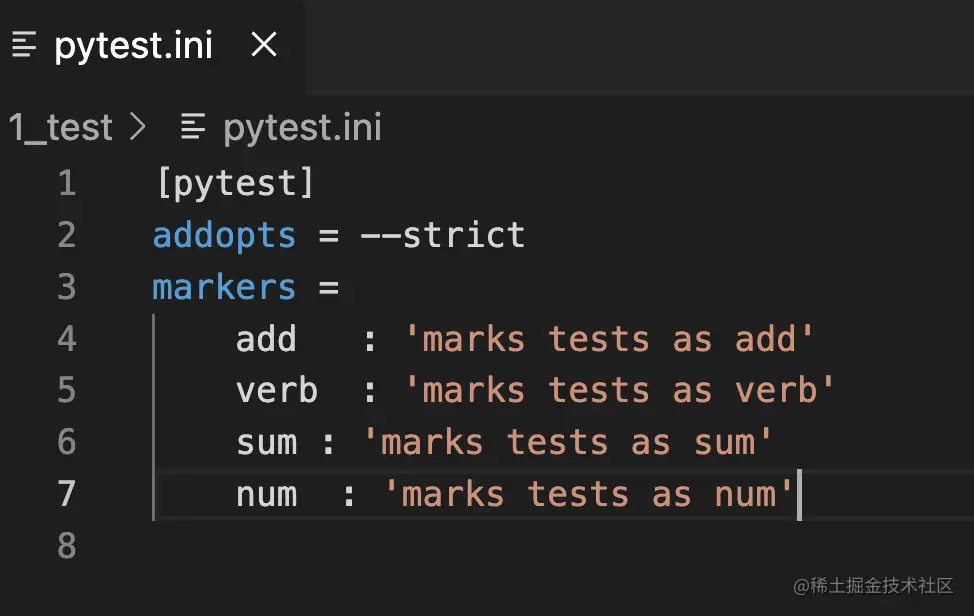Click the markers key on line 3
The height and width of the screenshot is (616, 974).
click(224, 287)
